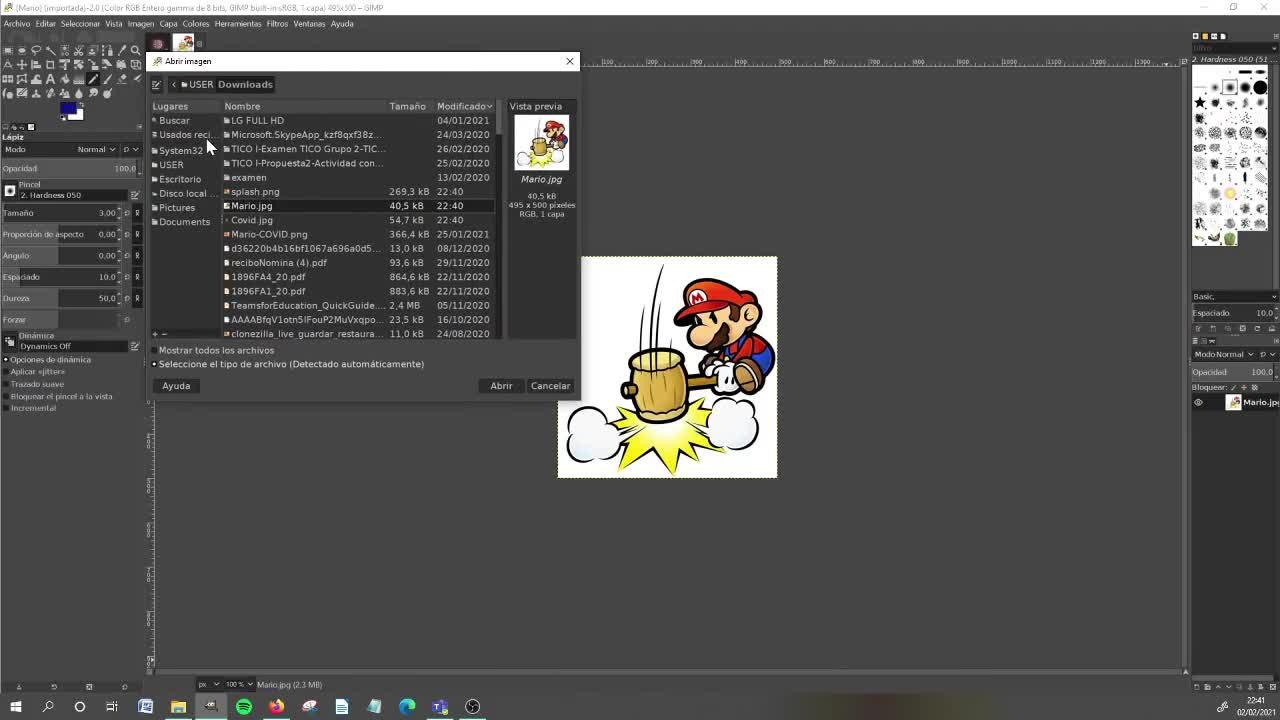The width and height of the screenshot is (1280, 720).
Task: Open Microsoft Edge from the taskbar
Action: 407,707
